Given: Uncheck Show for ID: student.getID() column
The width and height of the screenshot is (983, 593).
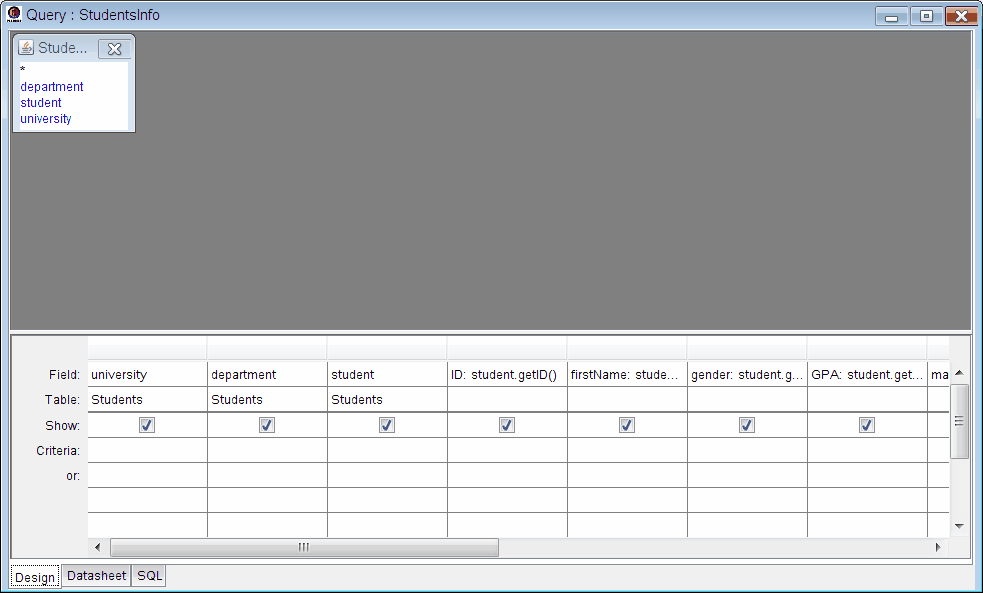Looking at the screenshot, I should pos(507,425).
